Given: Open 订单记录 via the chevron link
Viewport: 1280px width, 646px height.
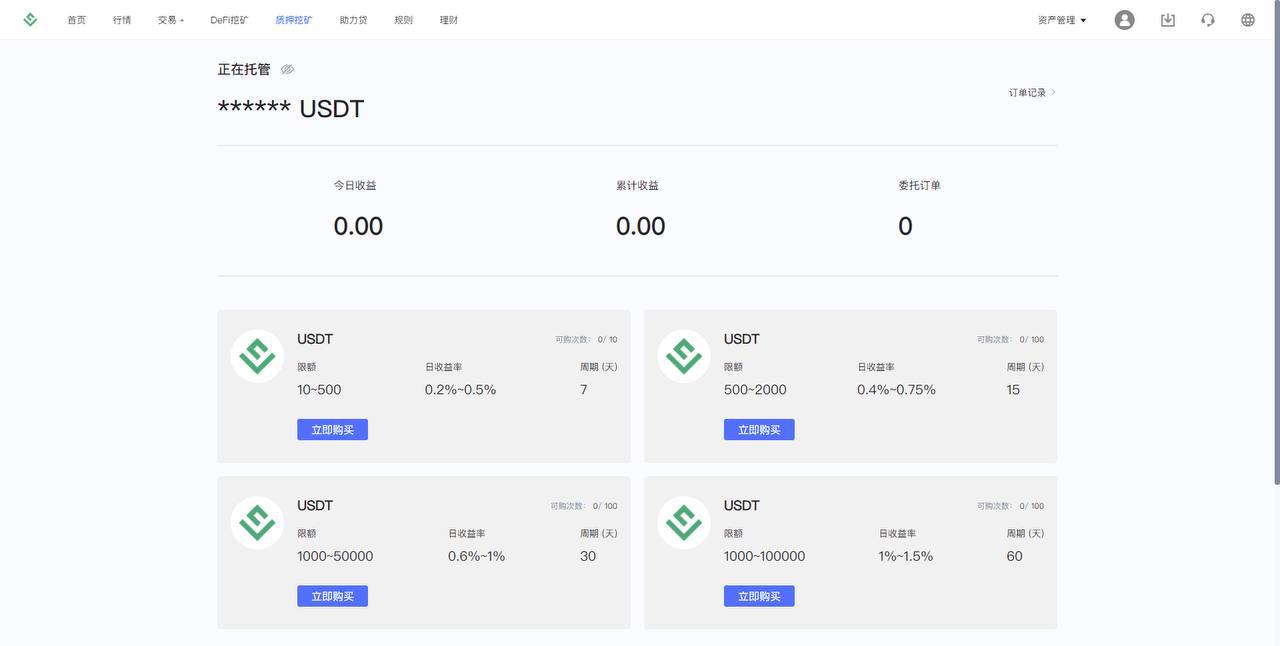Looking at the screenshot, I should click(1032, 93).
